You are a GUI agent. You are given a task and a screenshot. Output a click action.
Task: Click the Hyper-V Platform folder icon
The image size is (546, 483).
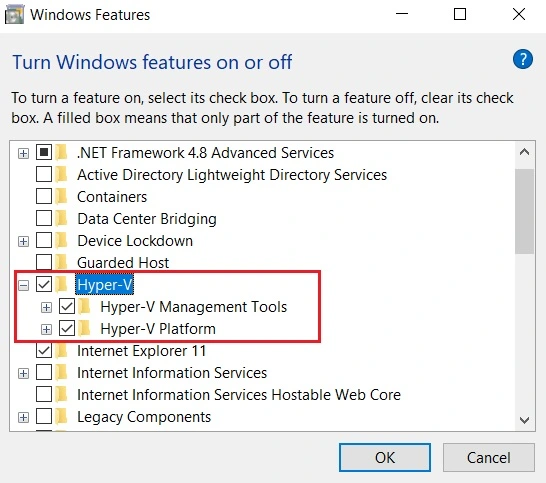tap(85, 328)
